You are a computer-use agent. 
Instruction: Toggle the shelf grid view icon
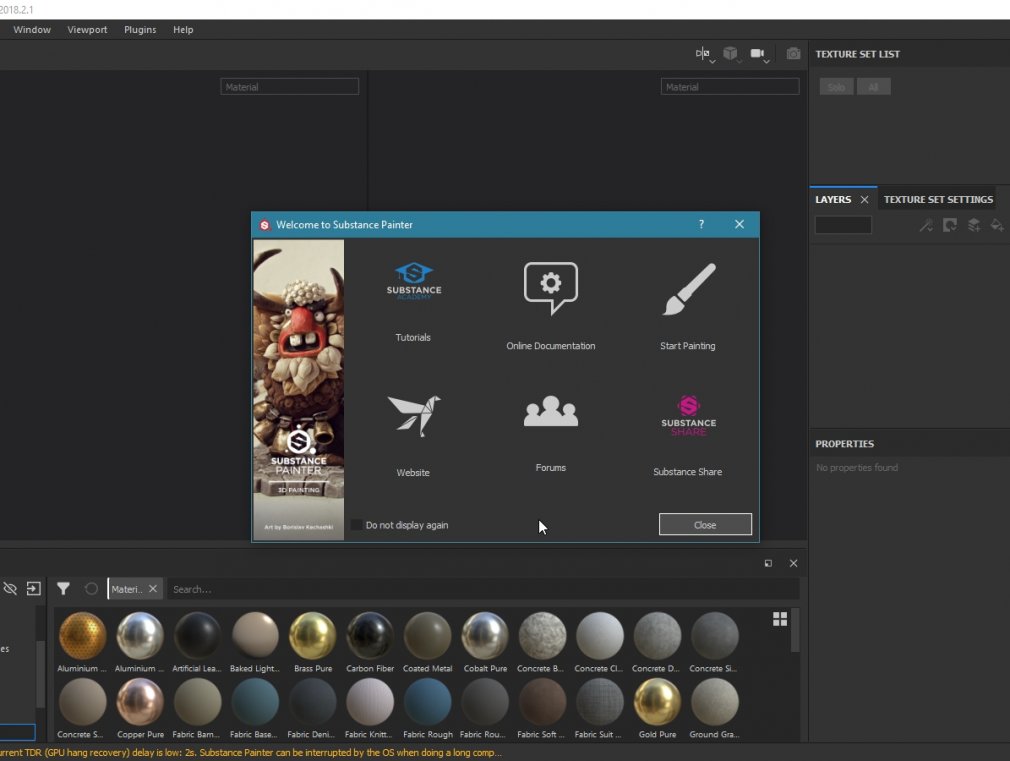[780, 619]
